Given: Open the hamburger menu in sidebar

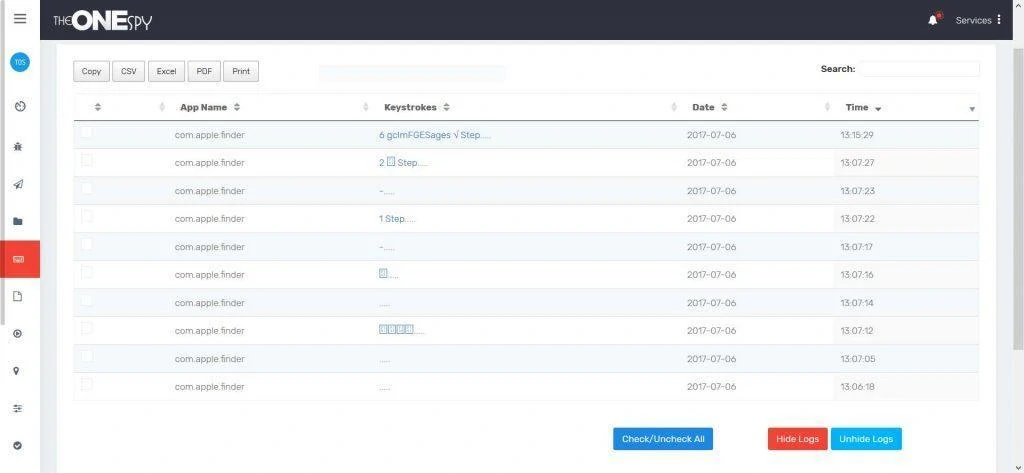Looking at the screenshot, I should [20, 18].
